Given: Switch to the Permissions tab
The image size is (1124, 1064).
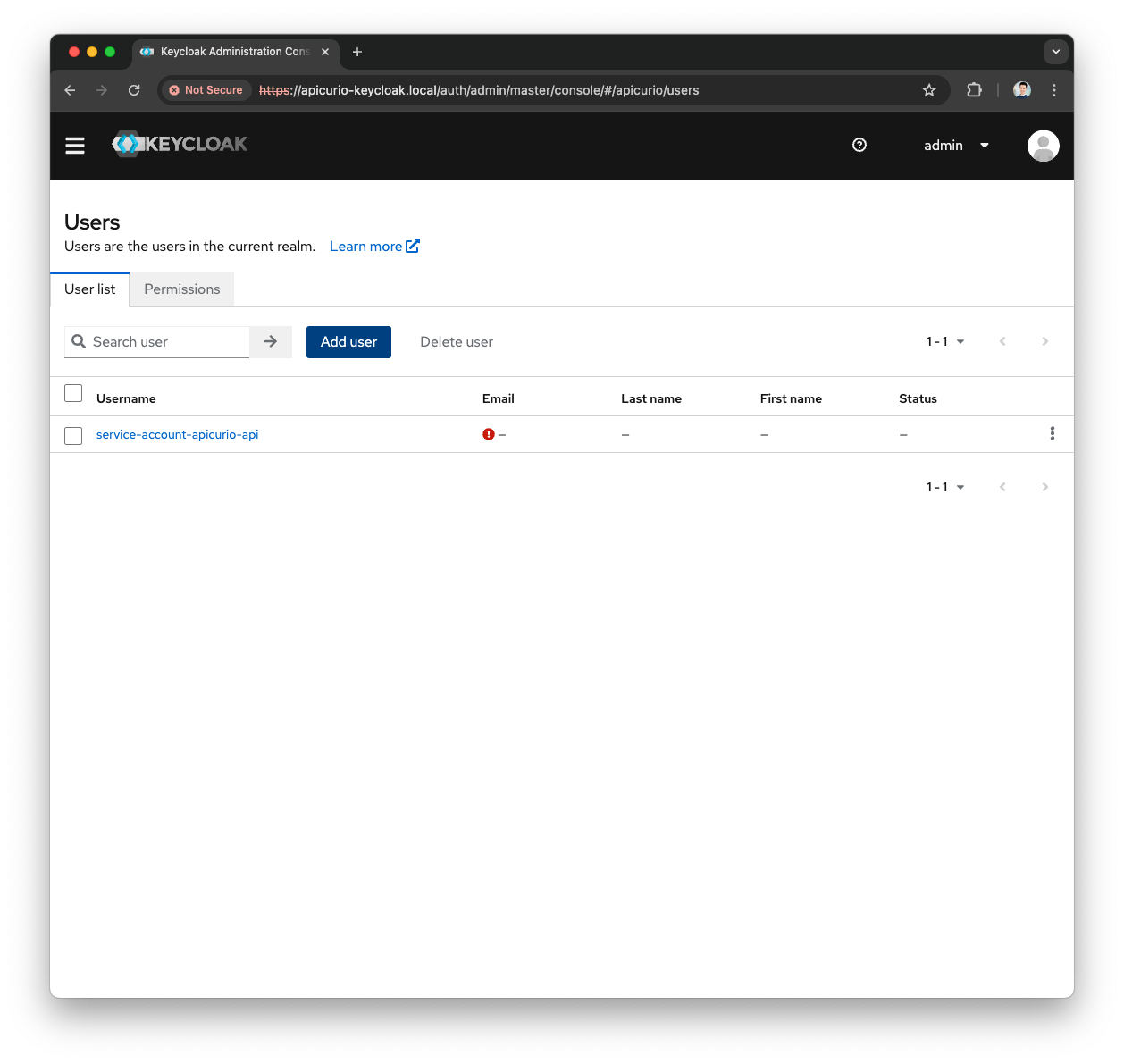Looking at the screenshot, I should click(x=181, y=289).
